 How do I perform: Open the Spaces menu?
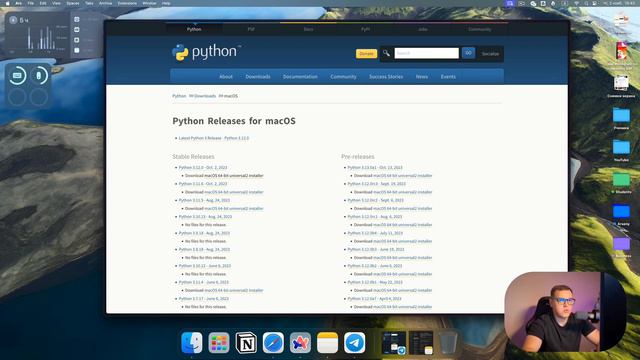[x=73, y=3]
